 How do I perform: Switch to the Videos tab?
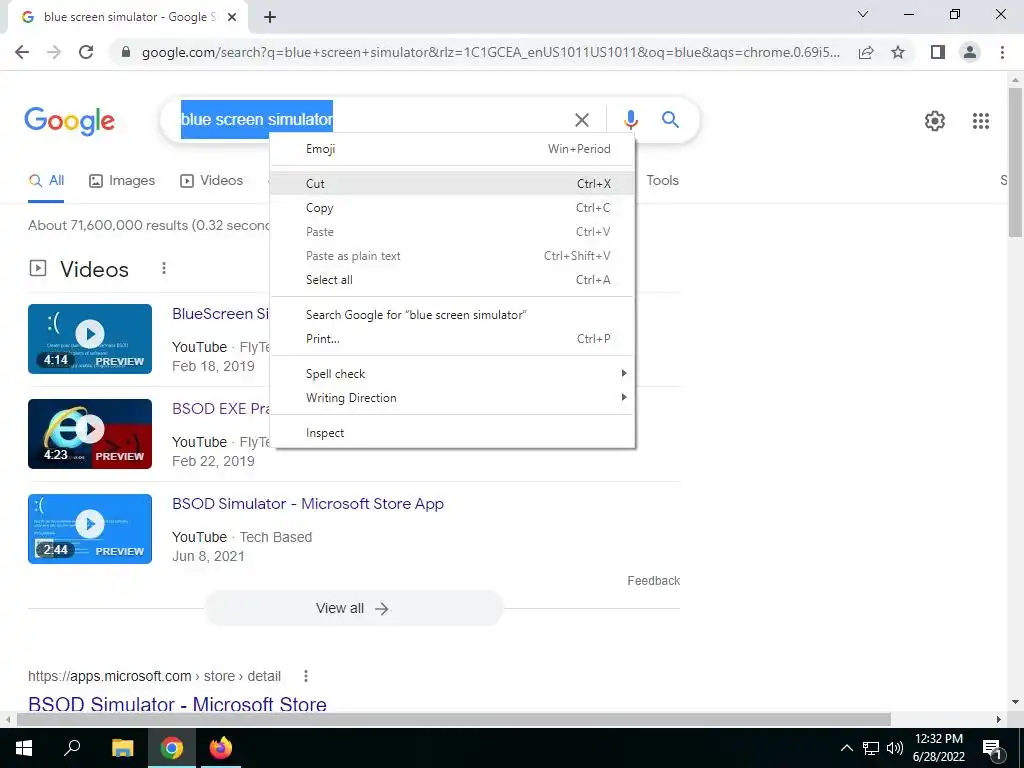tap(211, 181)
